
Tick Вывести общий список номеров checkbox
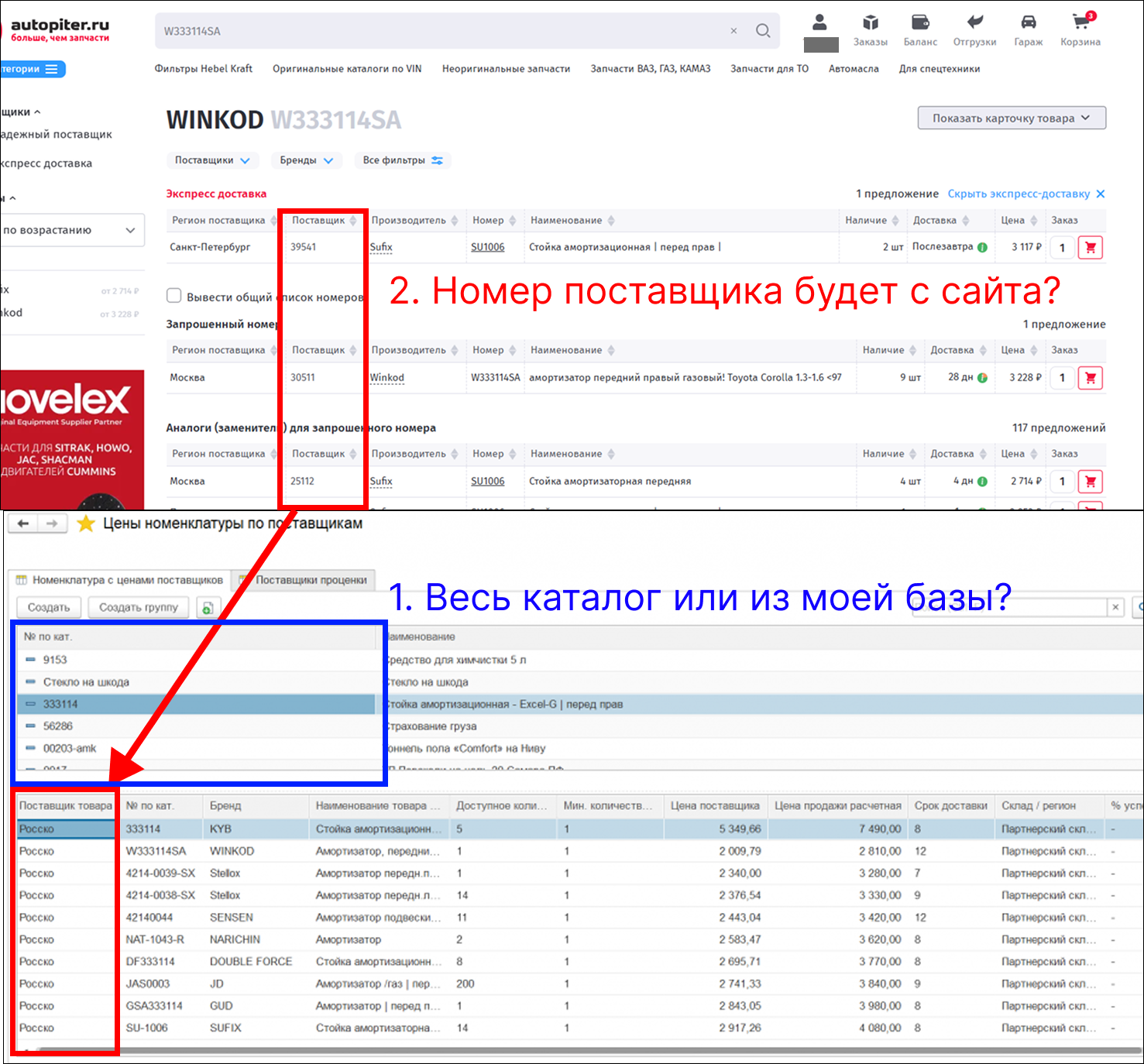[x=174, y=296]
